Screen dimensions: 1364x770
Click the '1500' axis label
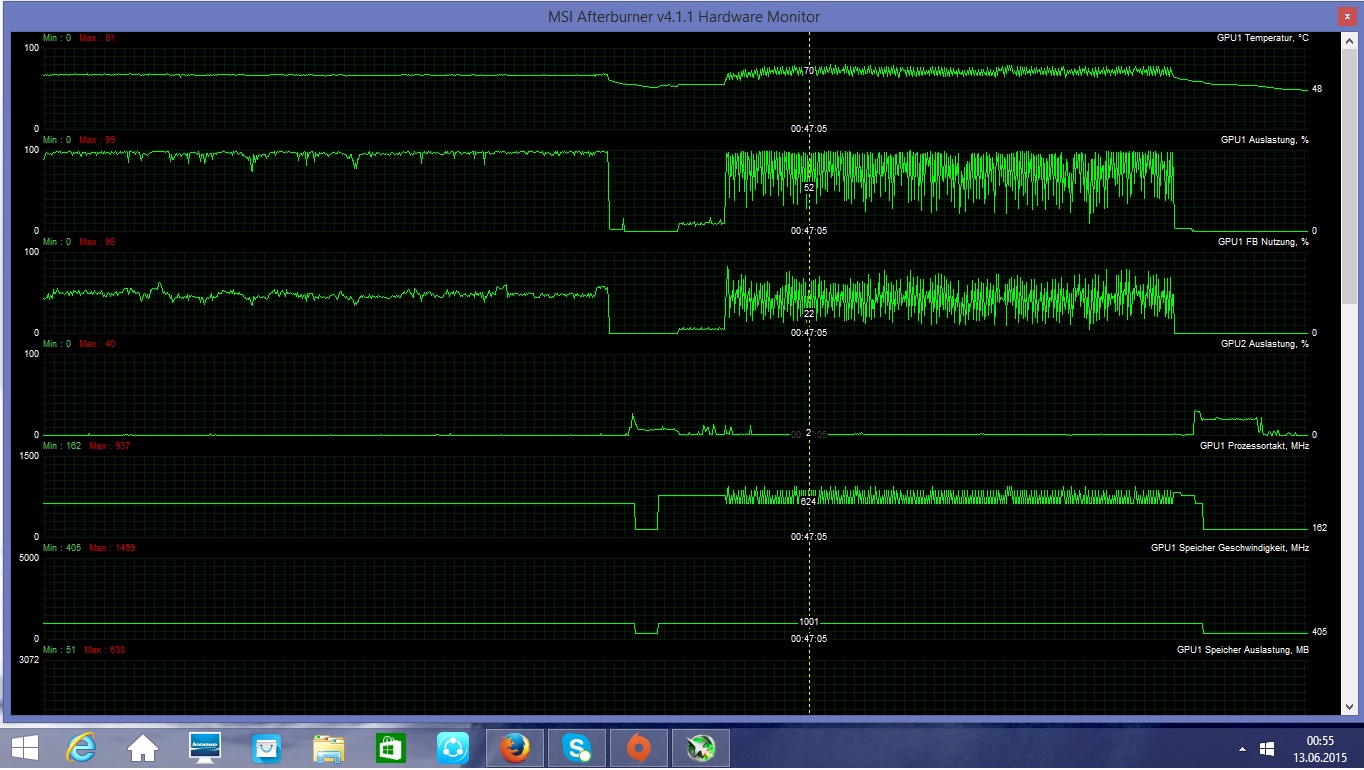pyautogui.click(x=29, y=456)
